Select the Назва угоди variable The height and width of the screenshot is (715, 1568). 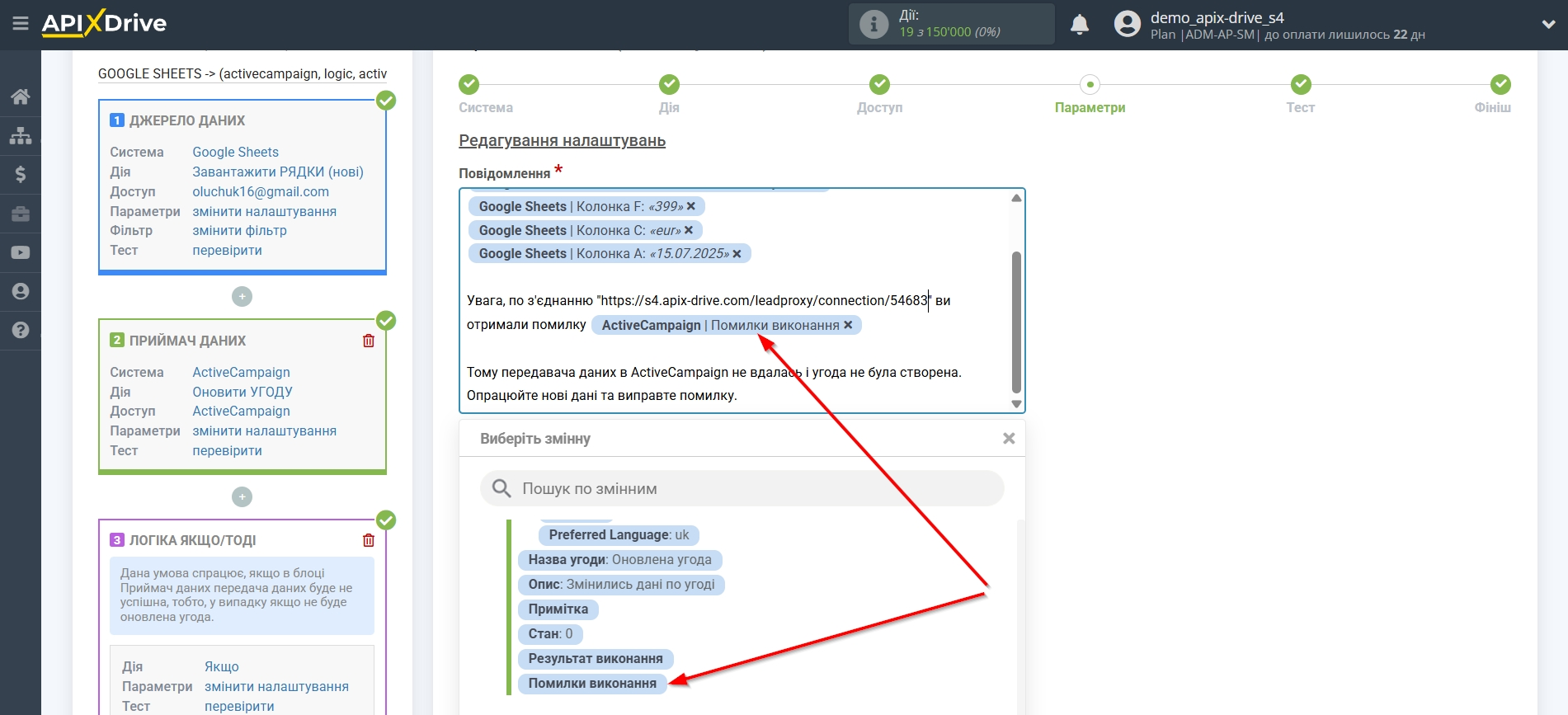[x=620, y=559]
